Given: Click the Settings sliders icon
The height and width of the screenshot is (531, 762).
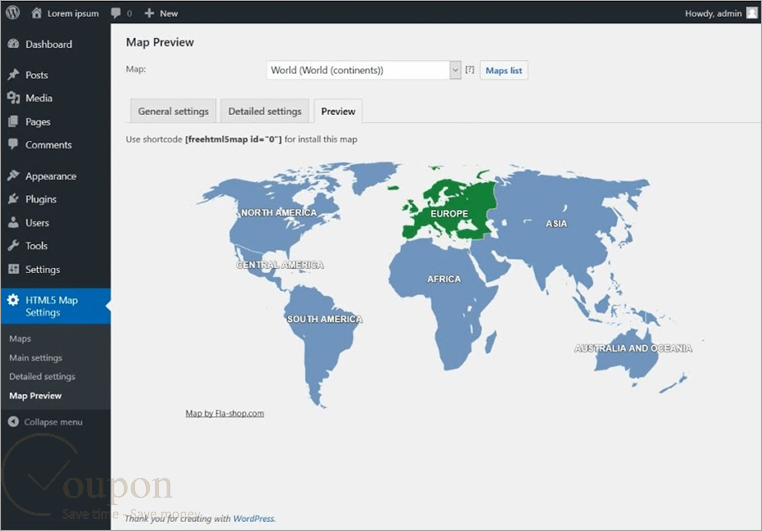Looking at the screenshot, I should coord(14,269).
